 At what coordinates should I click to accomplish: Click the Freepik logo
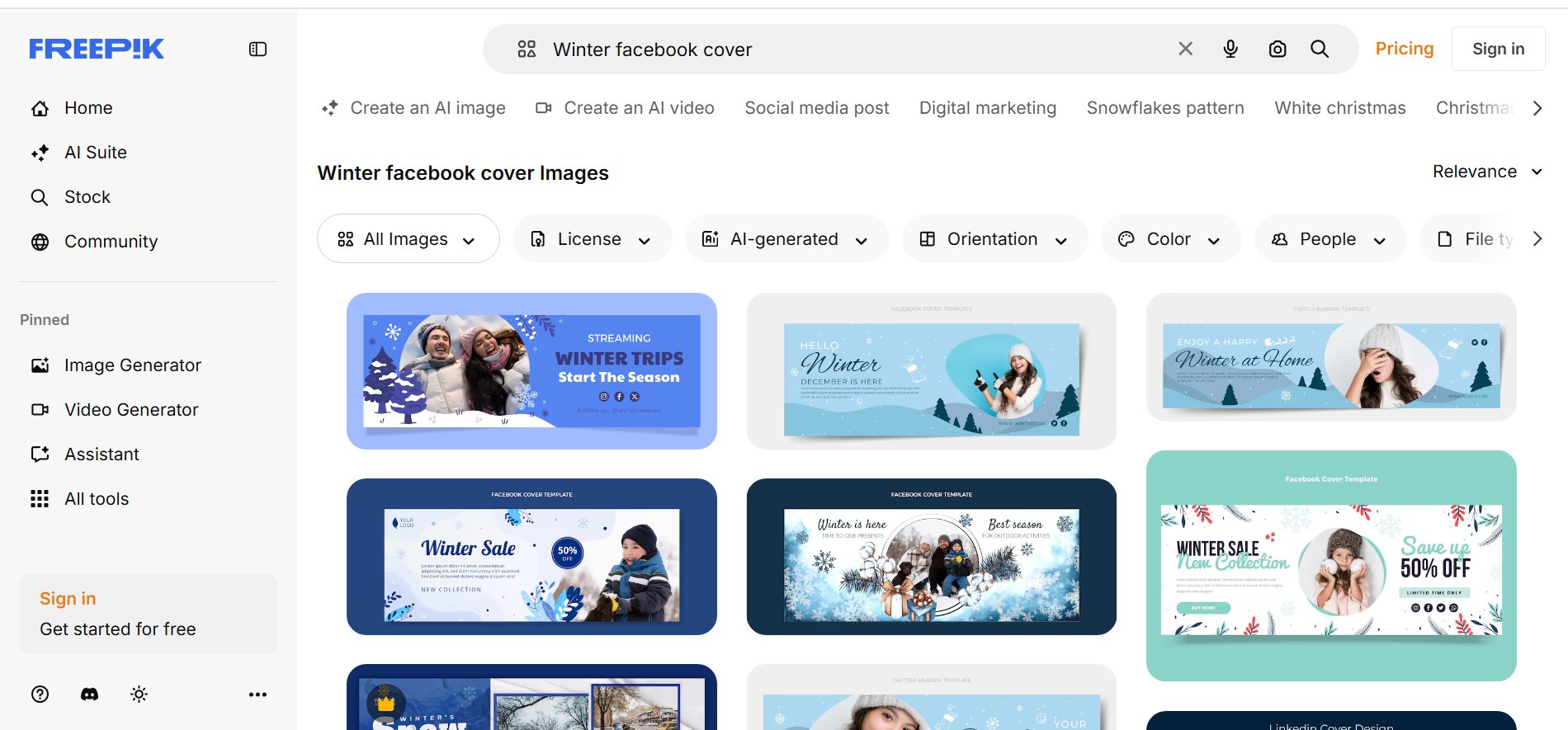[x=97, y=49]
